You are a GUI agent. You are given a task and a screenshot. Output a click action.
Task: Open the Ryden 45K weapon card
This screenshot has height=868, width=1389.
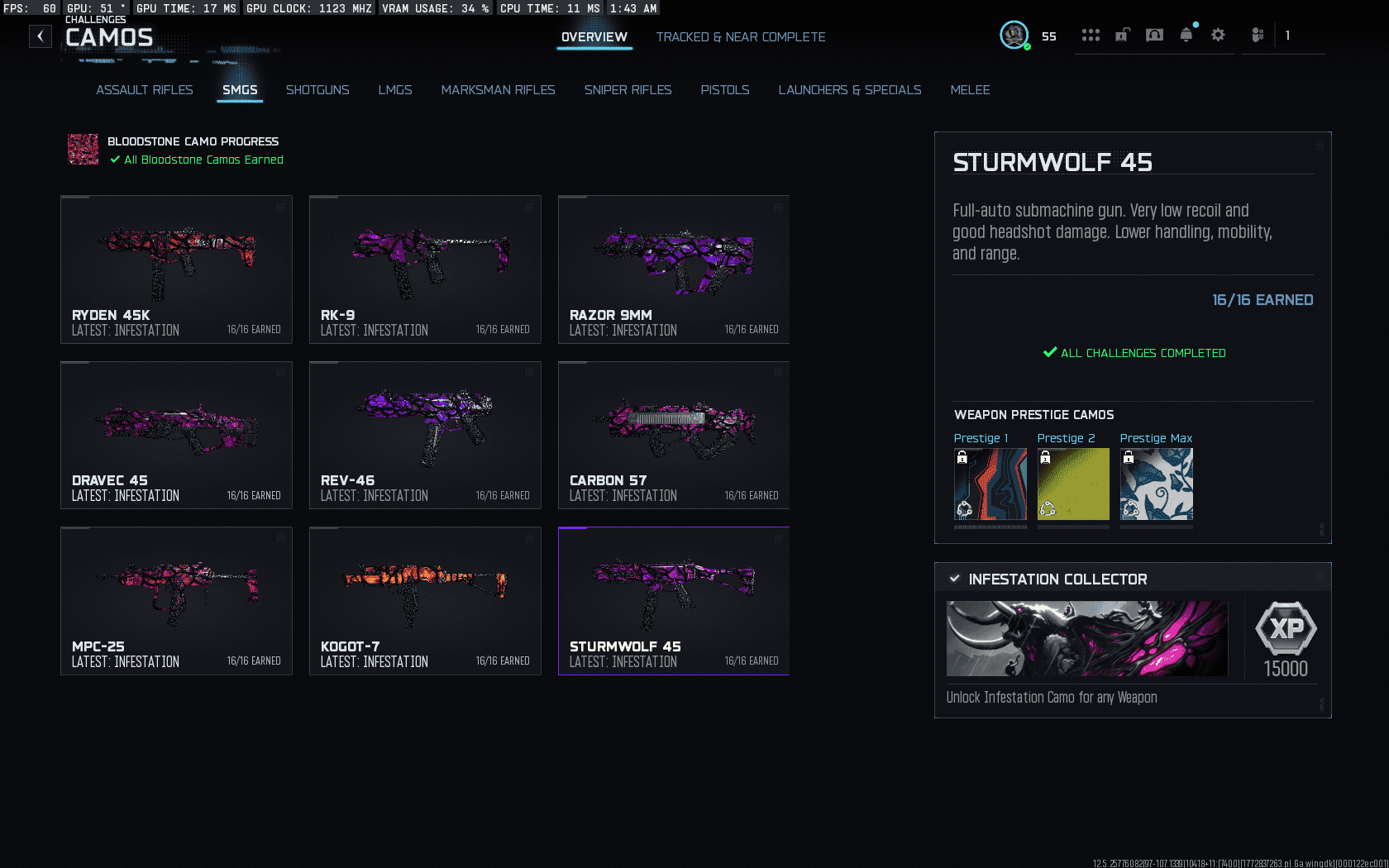176,269
